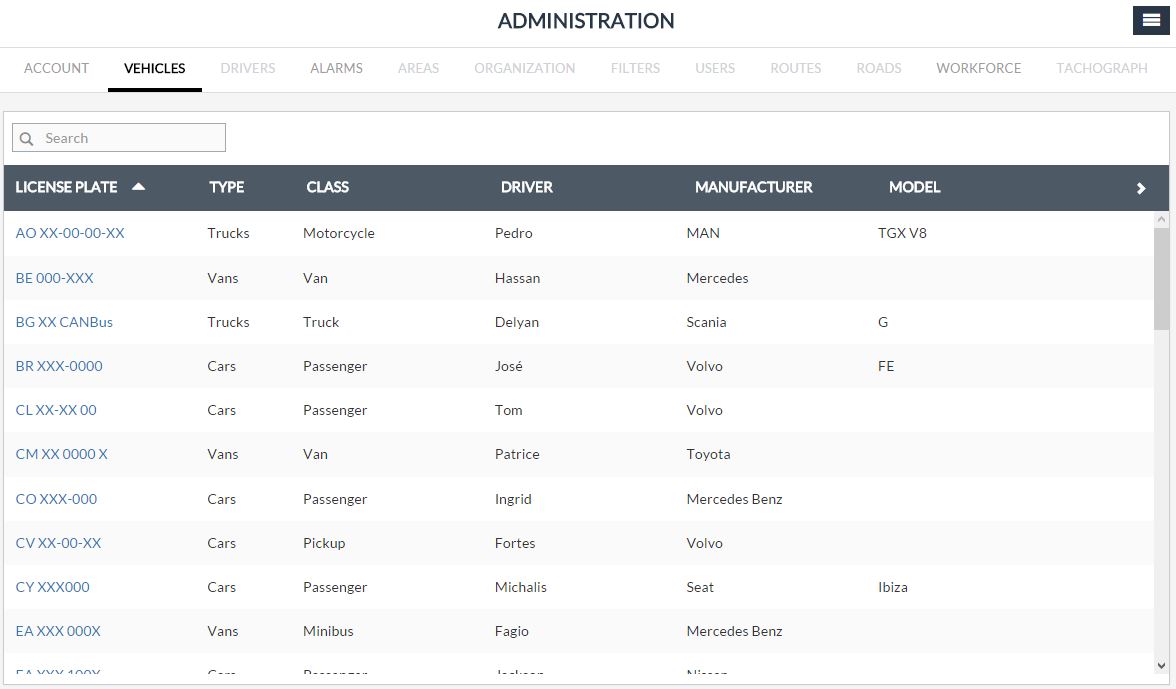The image size is (1176, 689).
Task: Open the hamburger menu icon
Action: pos(1151,21)
